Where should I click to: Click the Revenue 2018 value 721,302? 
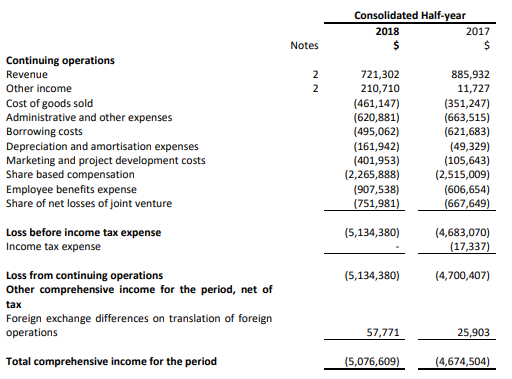tap(380, 74)
